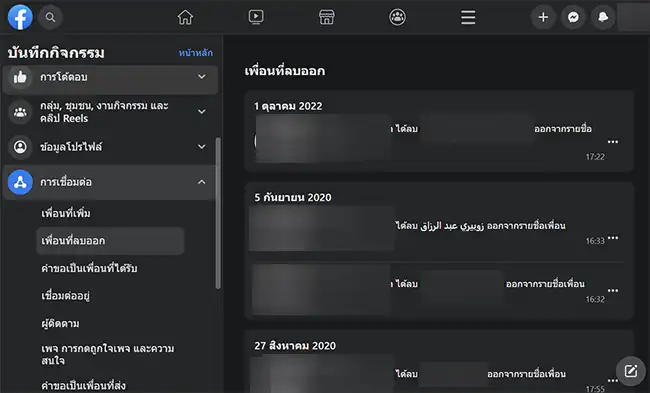
Task: Collapse the การเชื่อมต่อ section chevron
Action: (x=201, y=182)
